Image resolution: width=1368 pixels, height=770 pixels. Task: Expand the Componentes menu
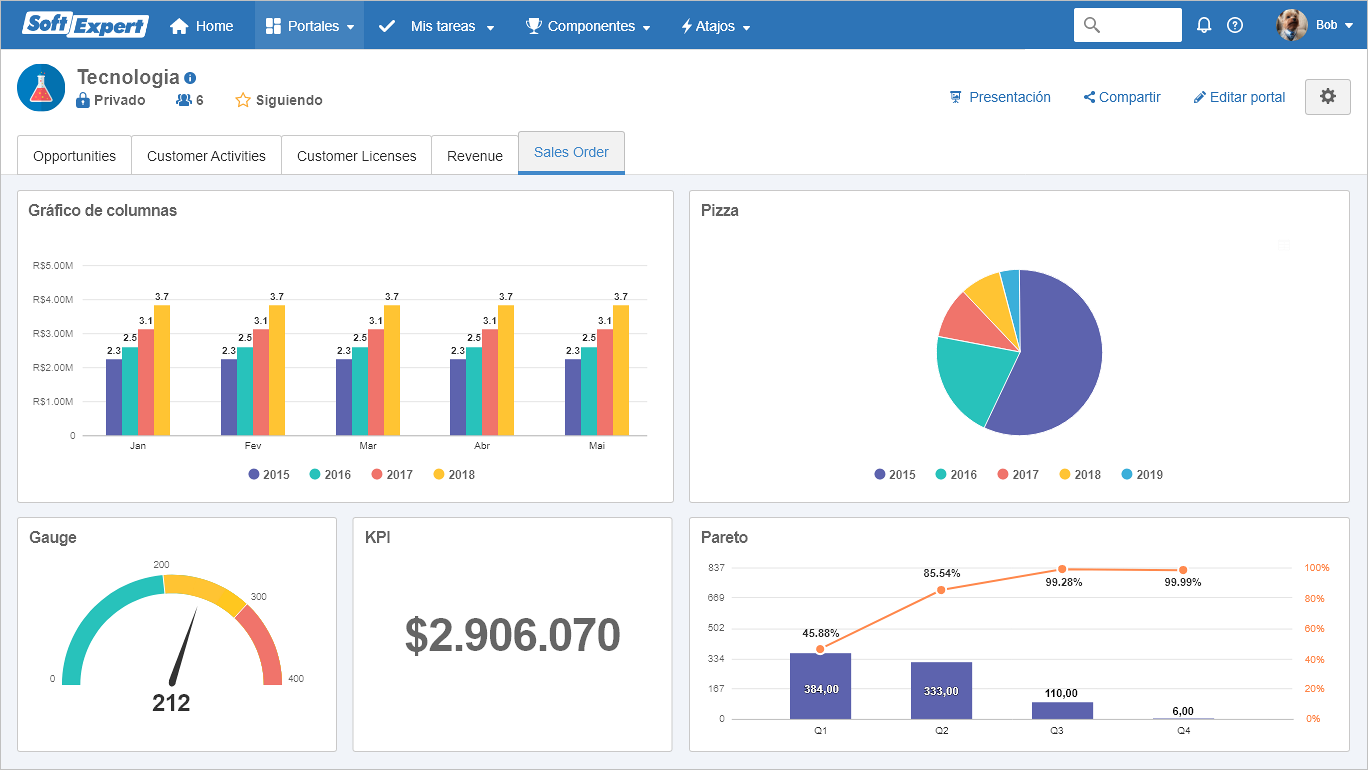click(589, 26)
